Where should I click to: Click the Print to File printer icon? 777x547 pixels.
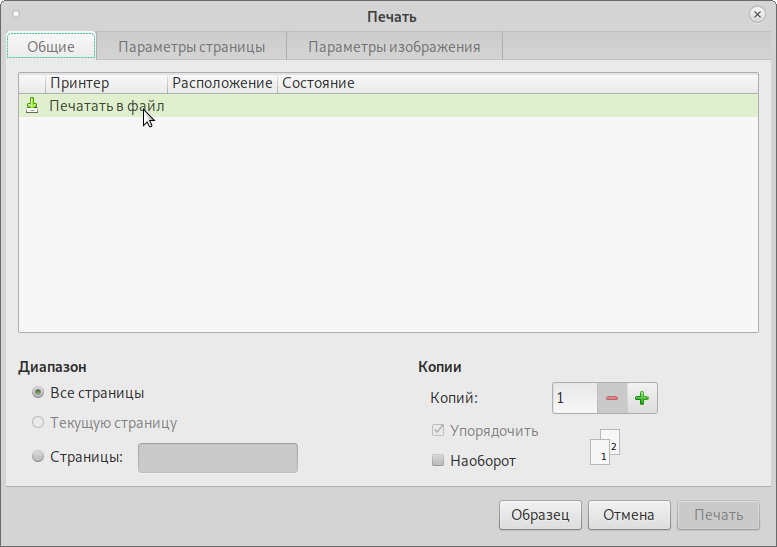[31, 105]
